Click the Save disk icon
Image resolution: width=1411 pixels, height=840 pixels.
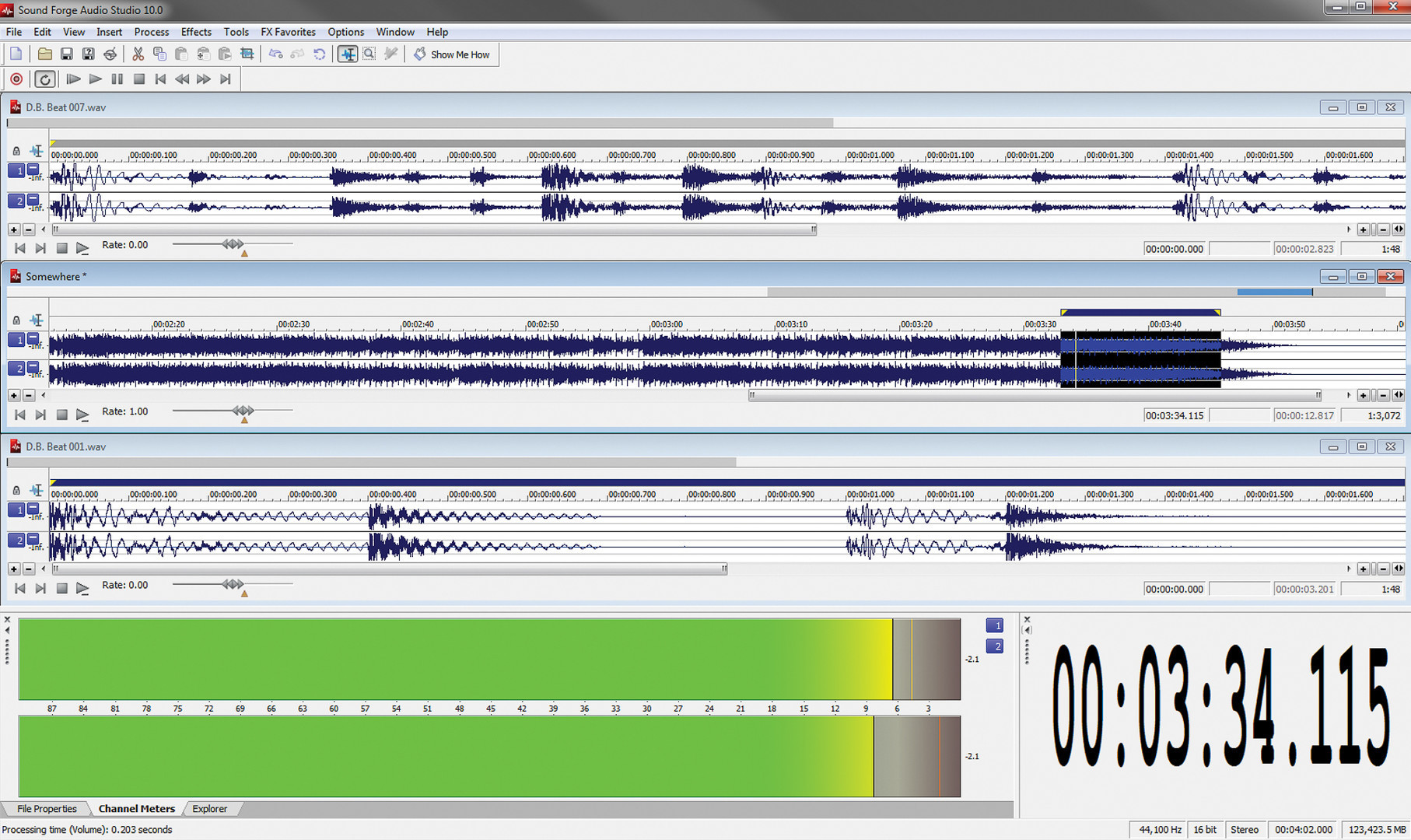(66, 54)
